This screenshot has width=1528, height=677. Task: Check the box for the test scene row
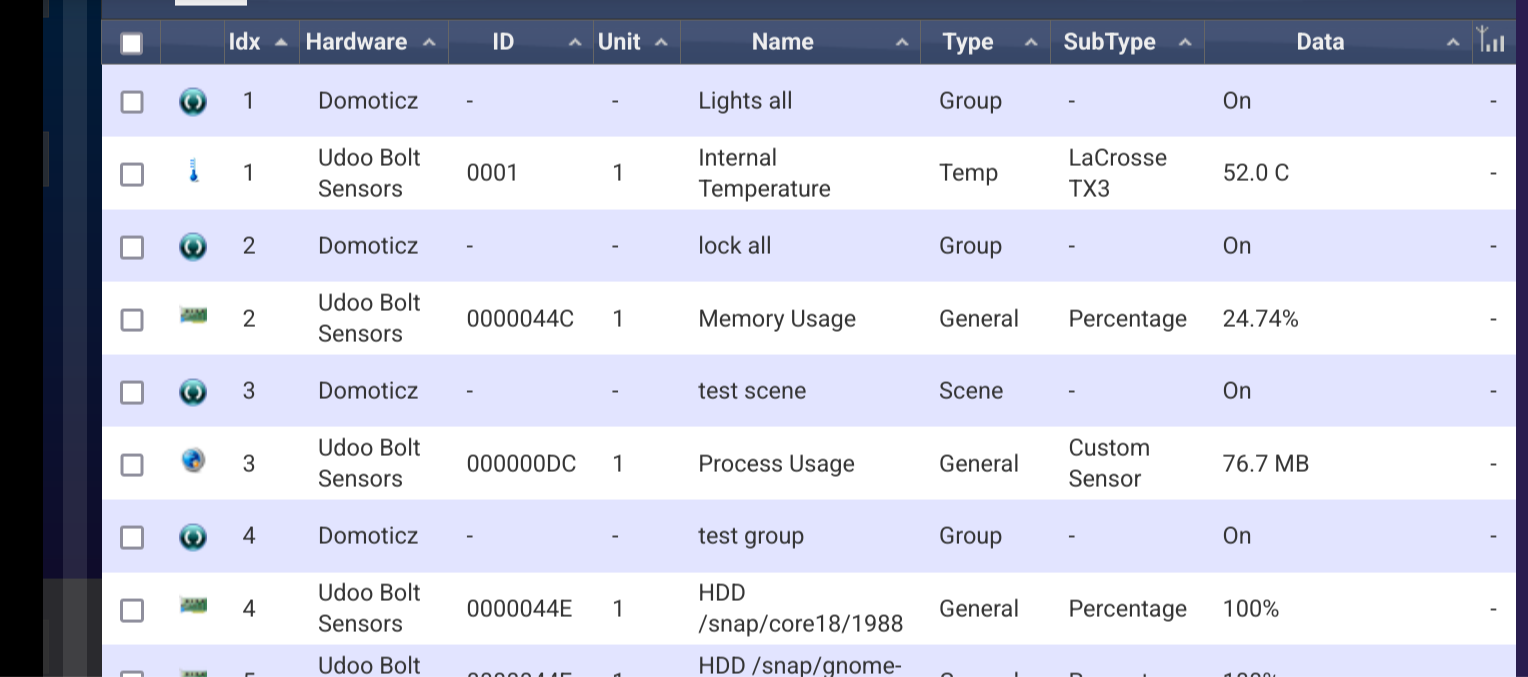132,392
